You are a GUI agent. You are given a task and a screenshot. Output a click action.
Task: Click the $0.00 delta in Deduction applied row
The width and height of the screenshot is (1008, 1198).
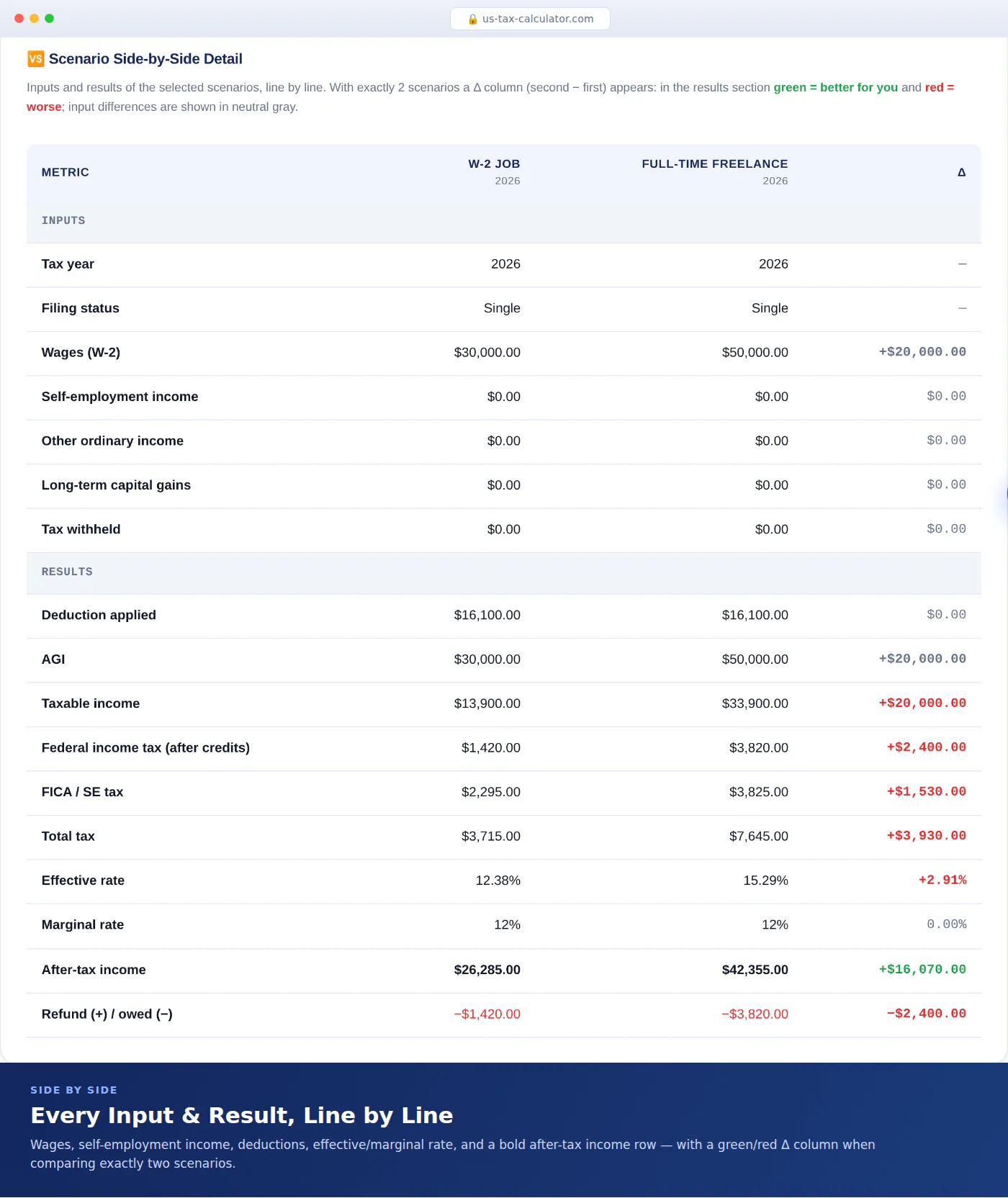click(x=946, y=614)
